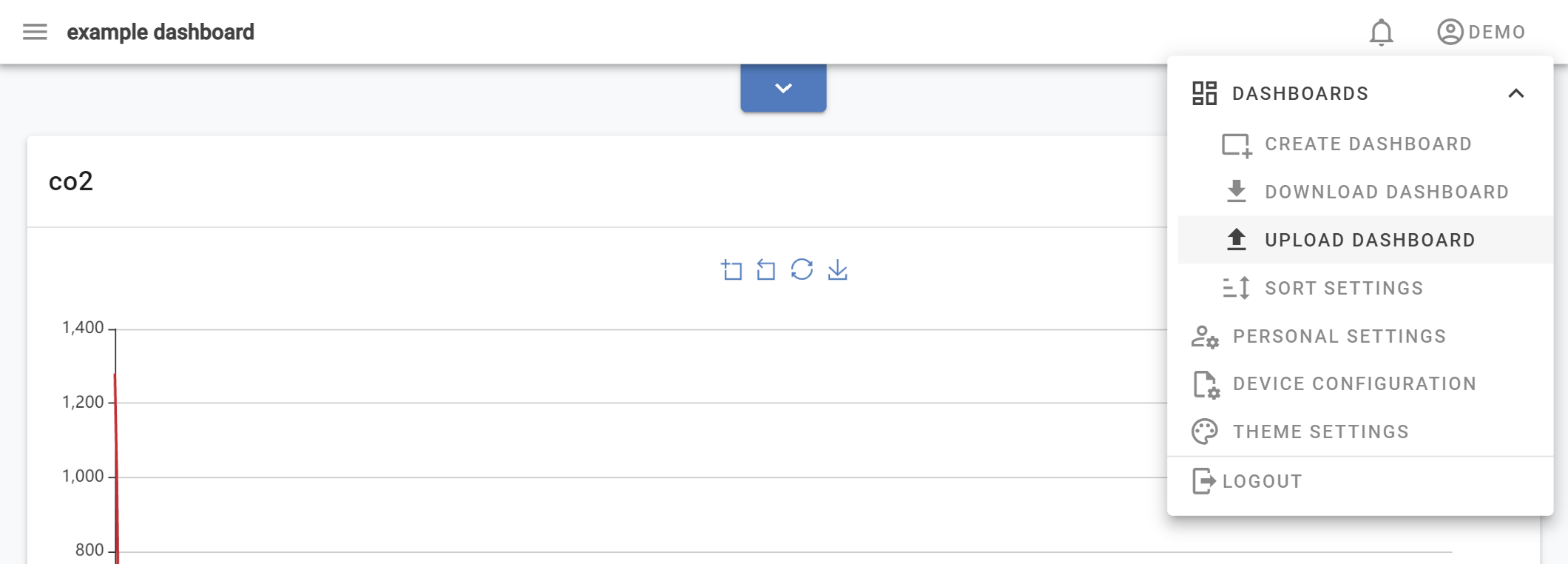Image resolution: width=1568 pixels, height=564 pixels.
Task: Collapse the Dashboards section with its chevron
Action: [x=1517, y=93]
